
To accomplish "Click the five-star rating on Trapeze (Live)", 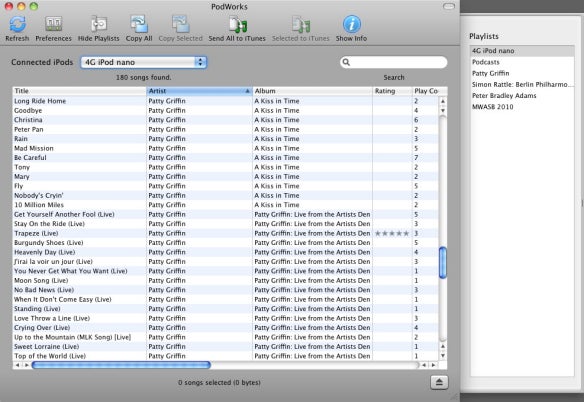I will click(x=392, y=234).
